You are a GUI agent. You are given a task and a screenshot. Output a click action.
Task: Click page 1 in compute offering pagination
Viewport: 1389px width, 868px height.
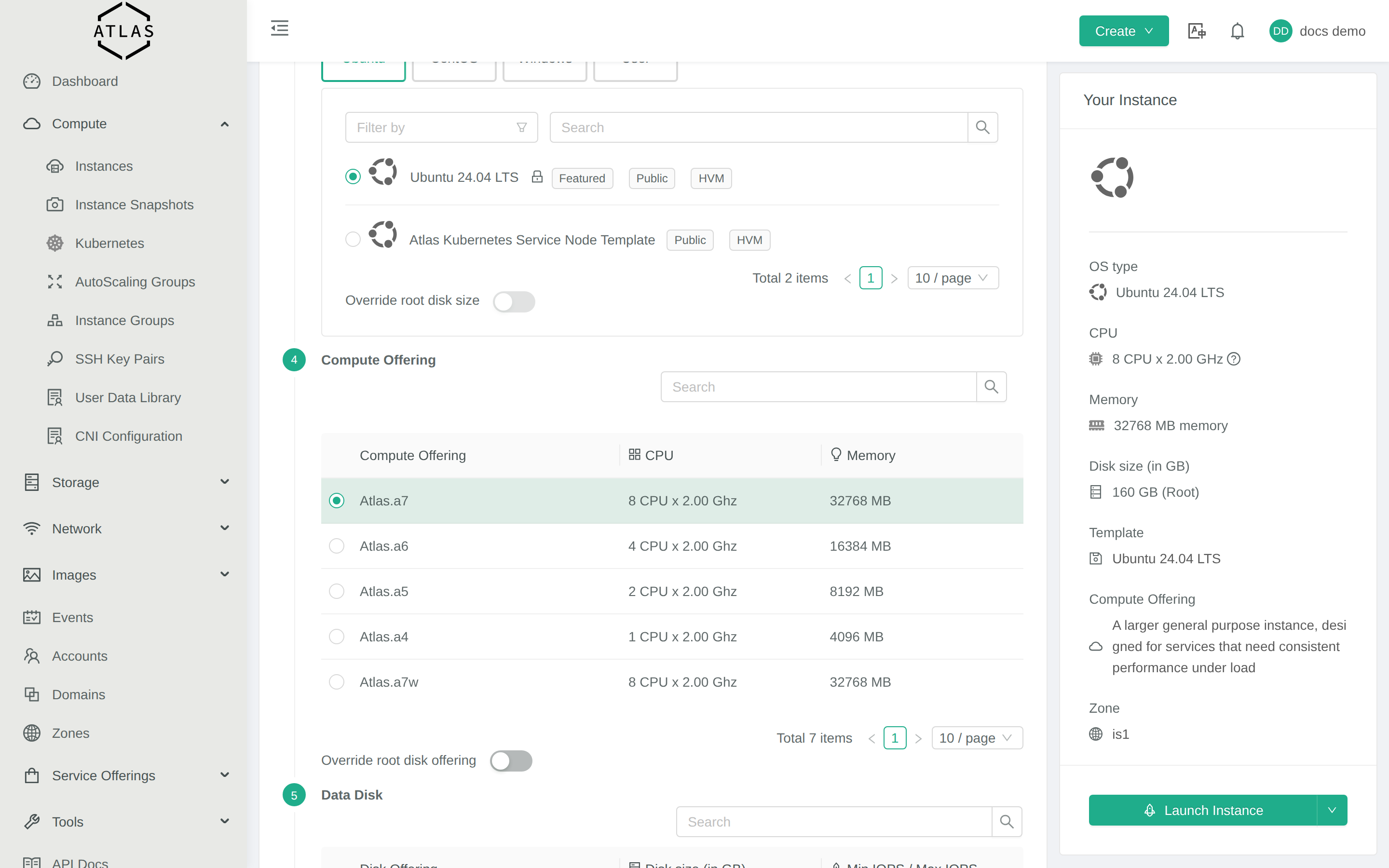[895, 738]
